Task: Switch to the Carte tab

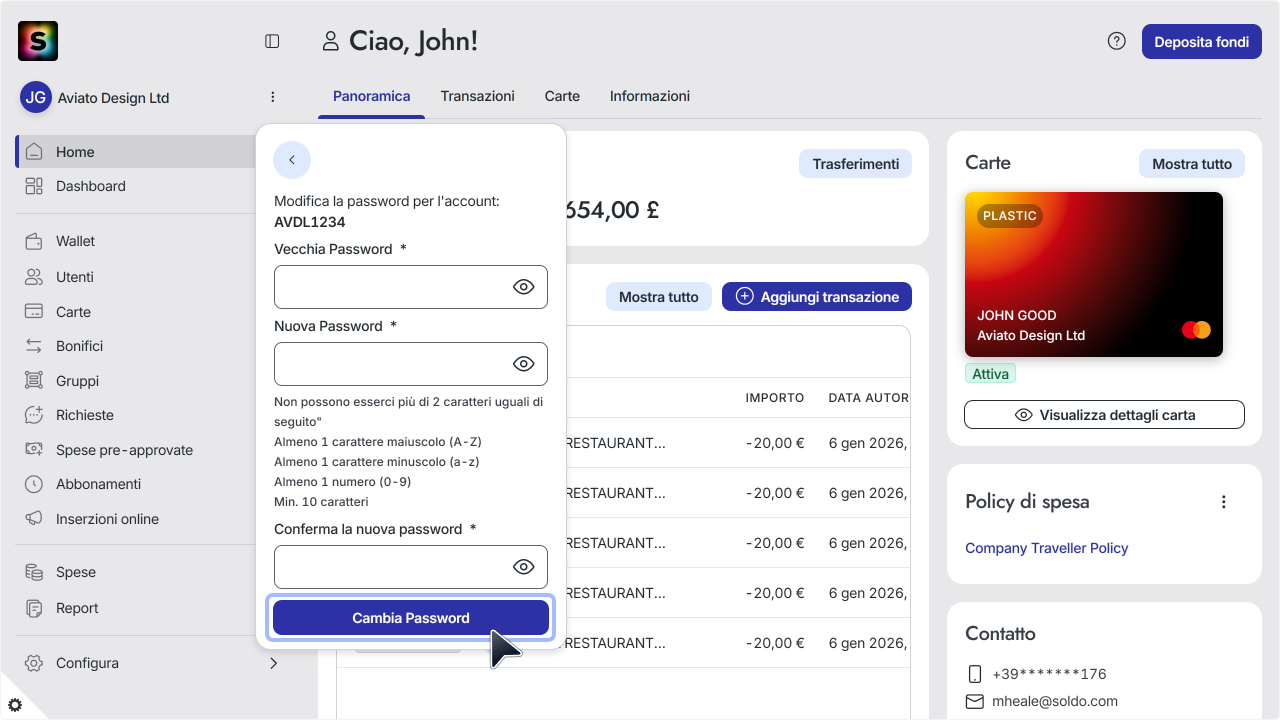Action: pyautogui.click(x=562, y=97)
